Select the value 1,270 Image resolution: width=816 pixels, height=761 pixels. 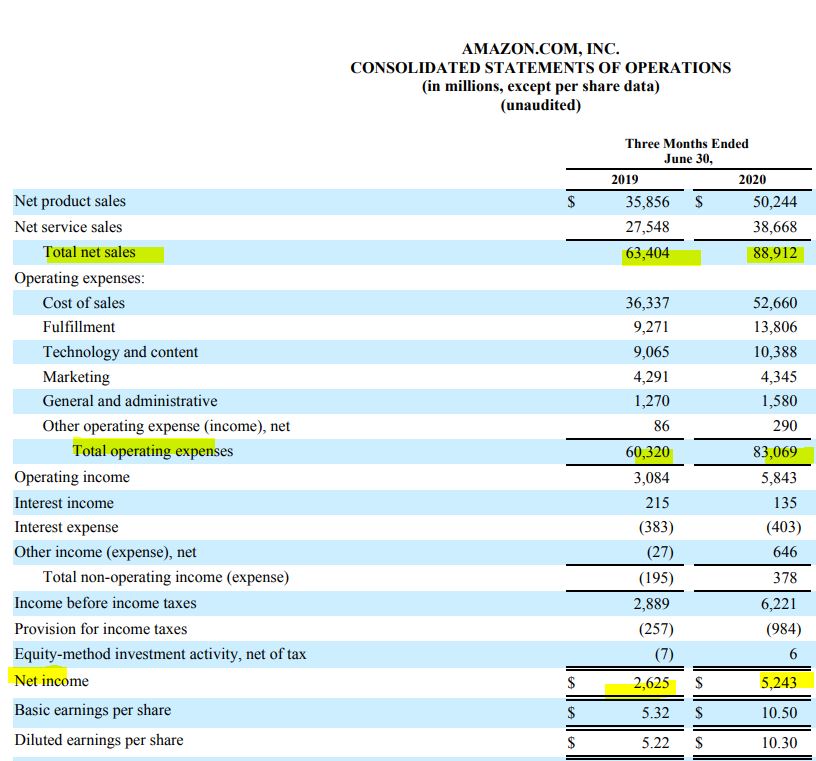[651, 401]
